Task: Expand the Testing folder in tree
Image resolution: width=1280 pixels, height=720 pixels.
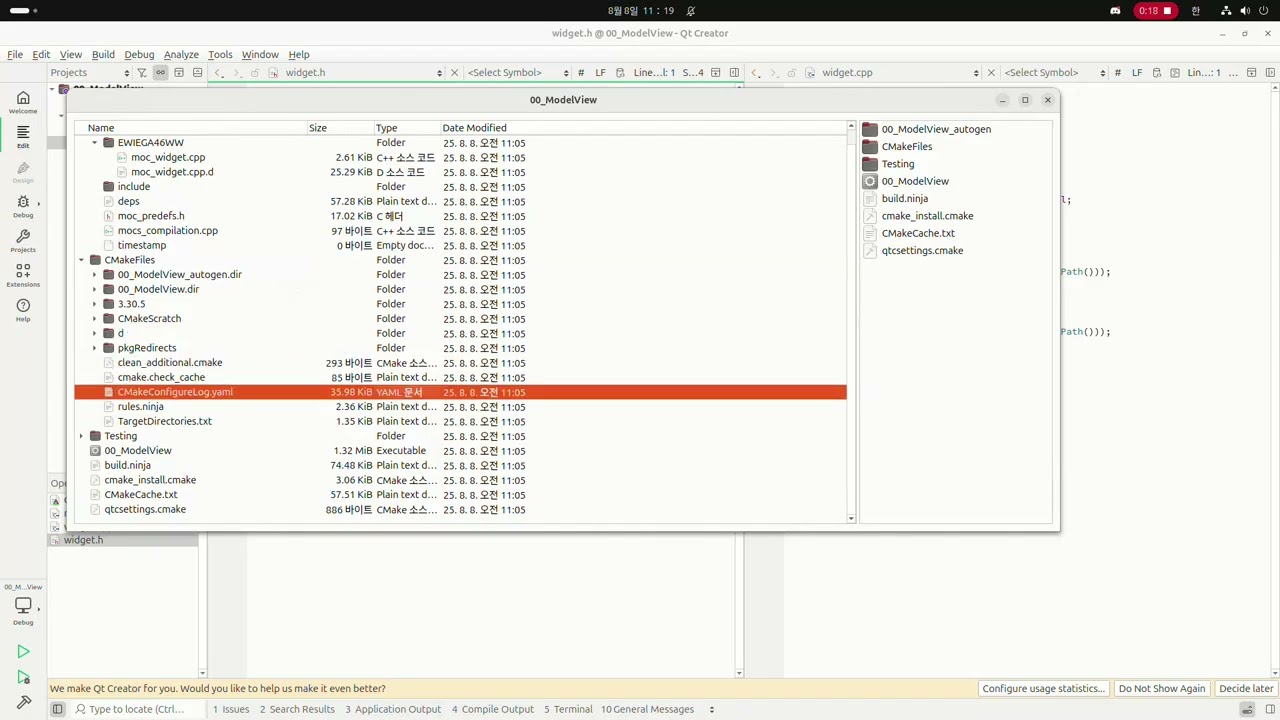Action: (82, 436)
